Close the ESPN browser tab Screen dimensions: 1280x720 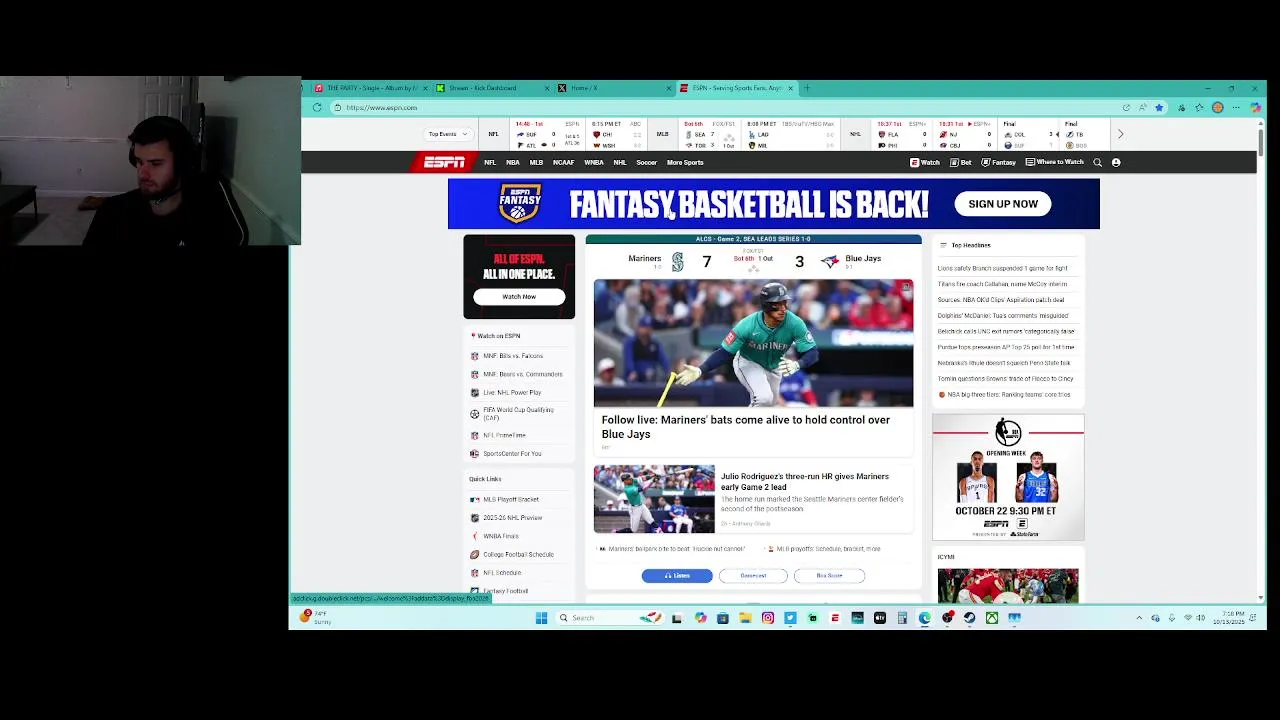tap(791, 88)
